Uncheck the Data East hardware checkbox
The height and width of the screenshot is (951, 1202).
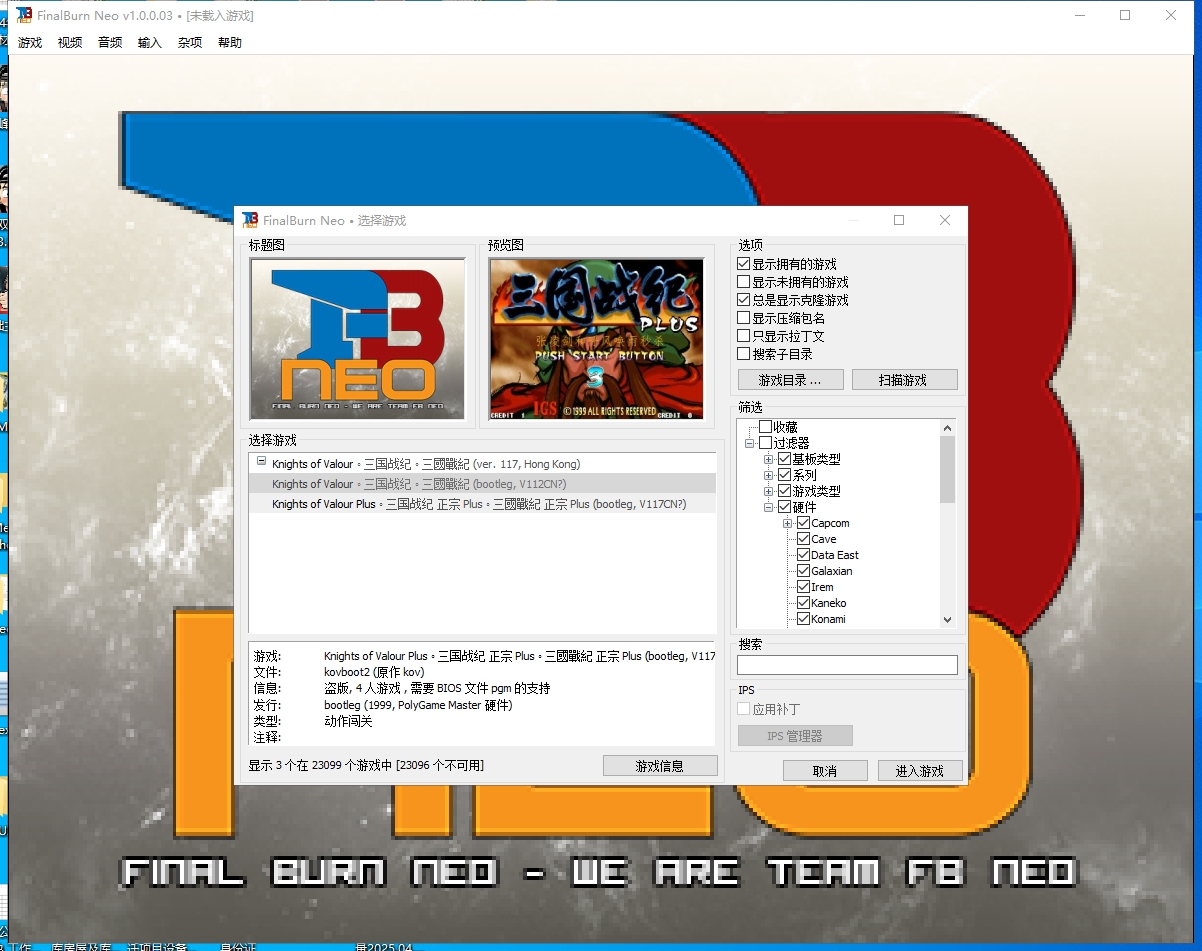pyautogui.click(x=804, y=555)
